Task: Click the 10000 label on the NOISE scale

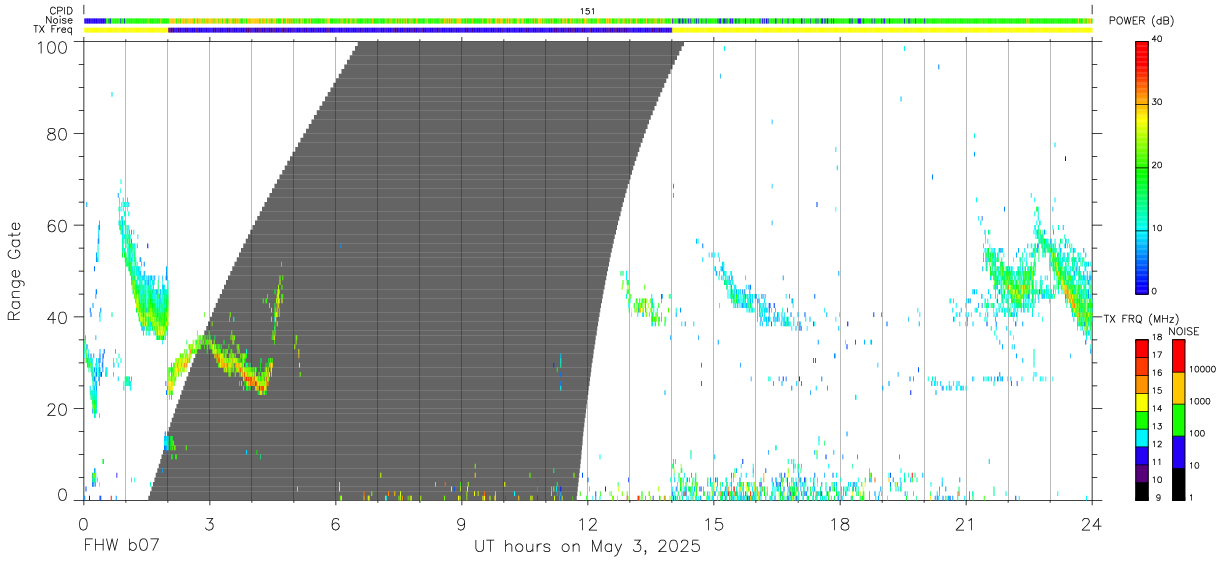Action: click(1202, 370)
